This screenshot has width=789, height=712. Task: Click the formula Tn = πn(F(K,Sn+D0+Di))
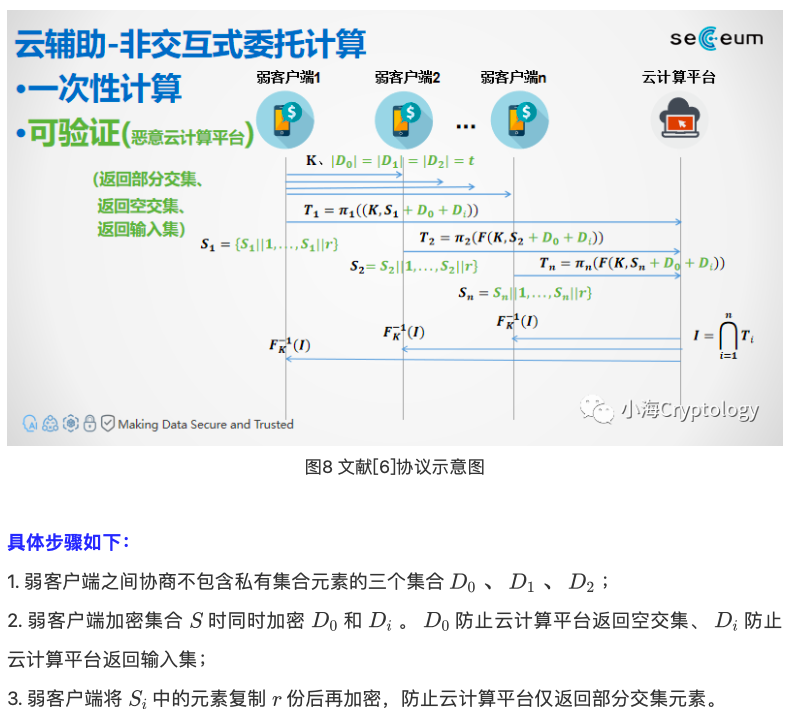tap(632, 263)
